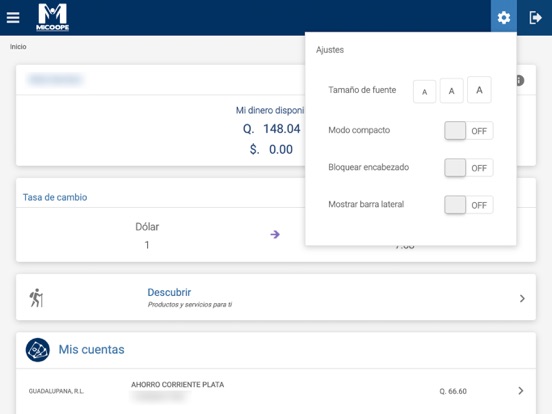Toggle Bloquear encabezado switch
Image resolution: width=552 pixels, height=414 pixels.
tap(469, 168)
